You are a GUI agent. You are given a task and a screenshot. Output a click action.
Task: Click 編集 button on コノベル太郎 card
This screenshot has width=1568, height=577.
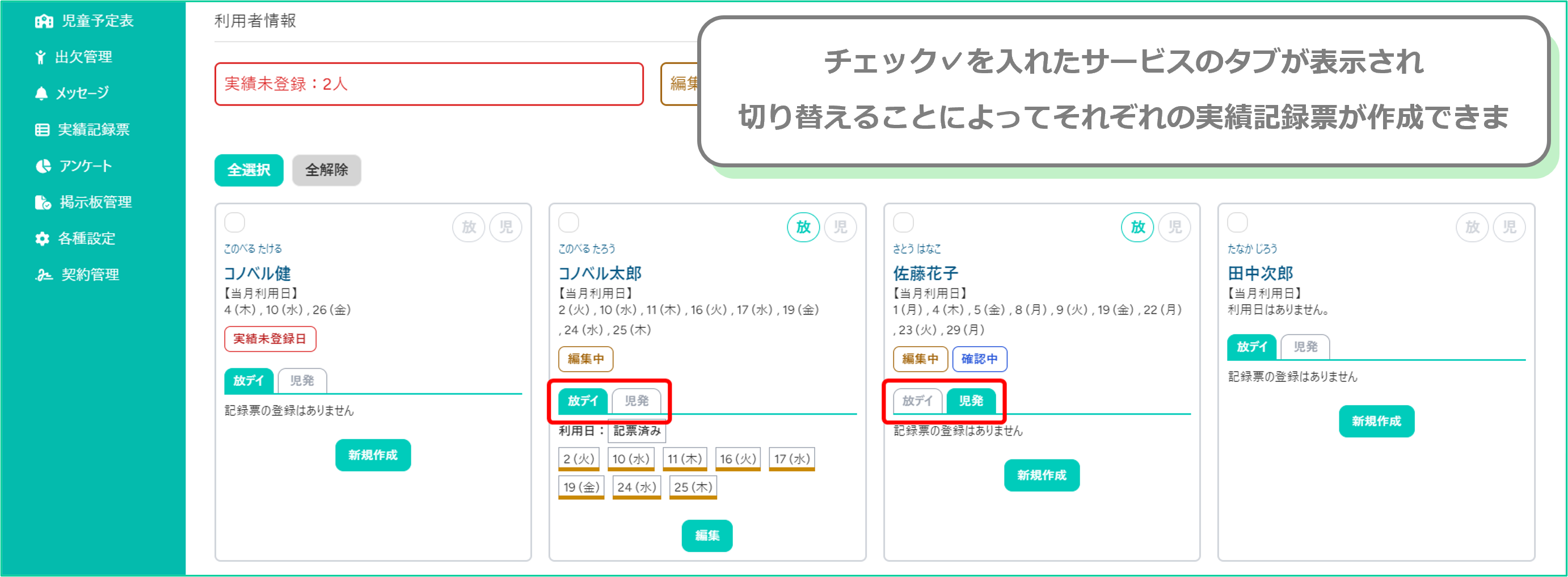707,536
